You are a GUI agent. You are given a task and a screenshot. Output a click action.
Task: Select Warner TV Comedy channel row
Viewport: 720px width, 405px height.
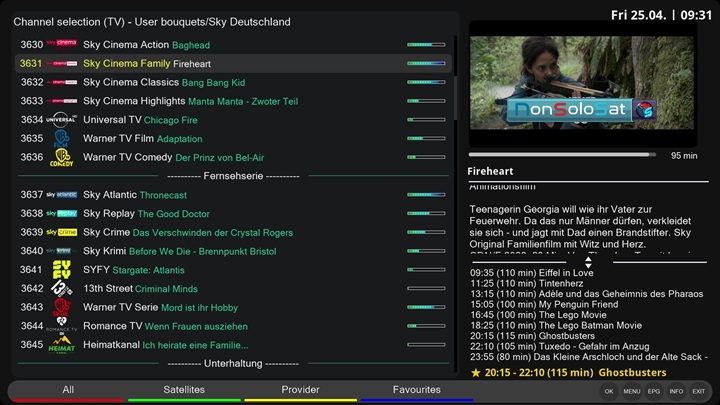tap(233, 157)
